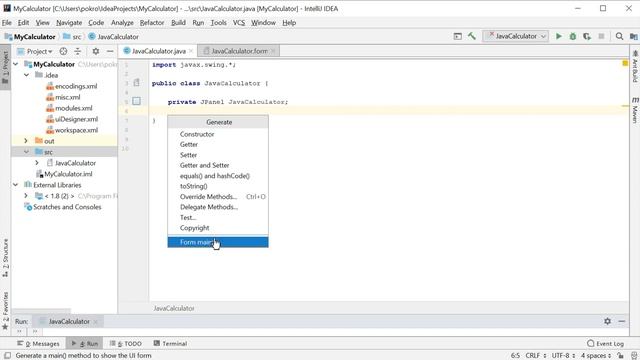
Task: Run JavaCalculator with green play button
Action: coord(558,36)
